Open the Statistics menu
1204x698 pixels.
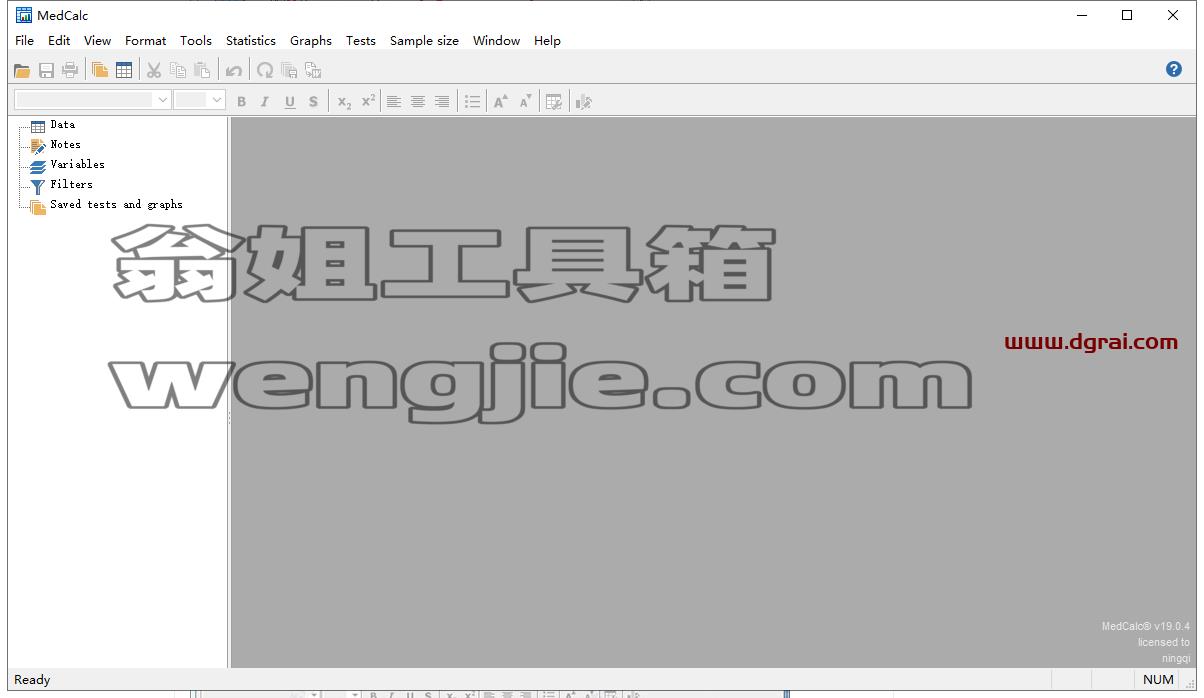251,41
